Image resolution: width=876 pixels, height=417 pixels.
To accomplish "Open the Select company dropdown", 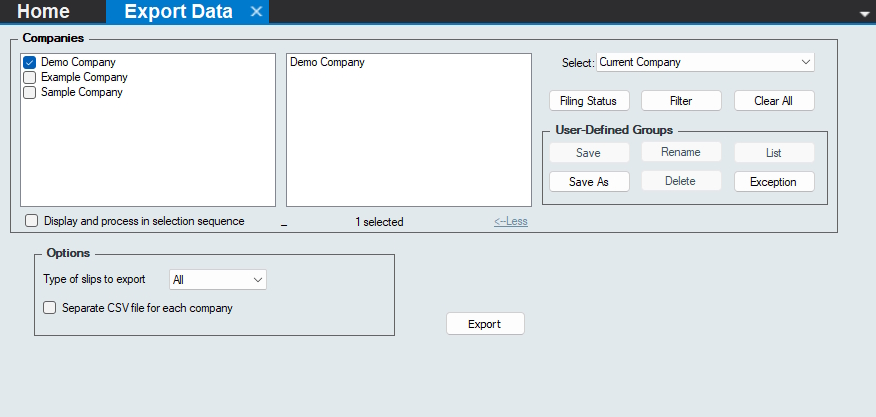I will pos(705,62).
